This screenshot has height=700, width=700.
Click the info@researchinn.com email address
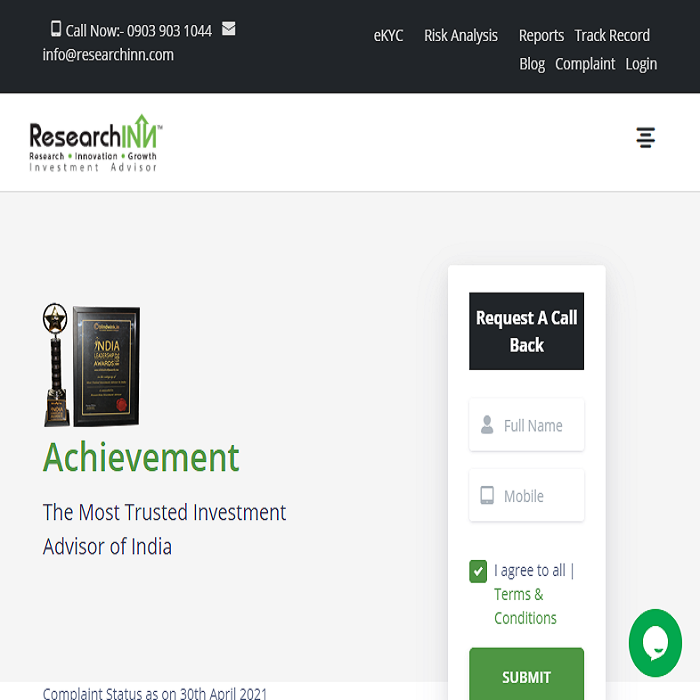click(x=108, y=55)
